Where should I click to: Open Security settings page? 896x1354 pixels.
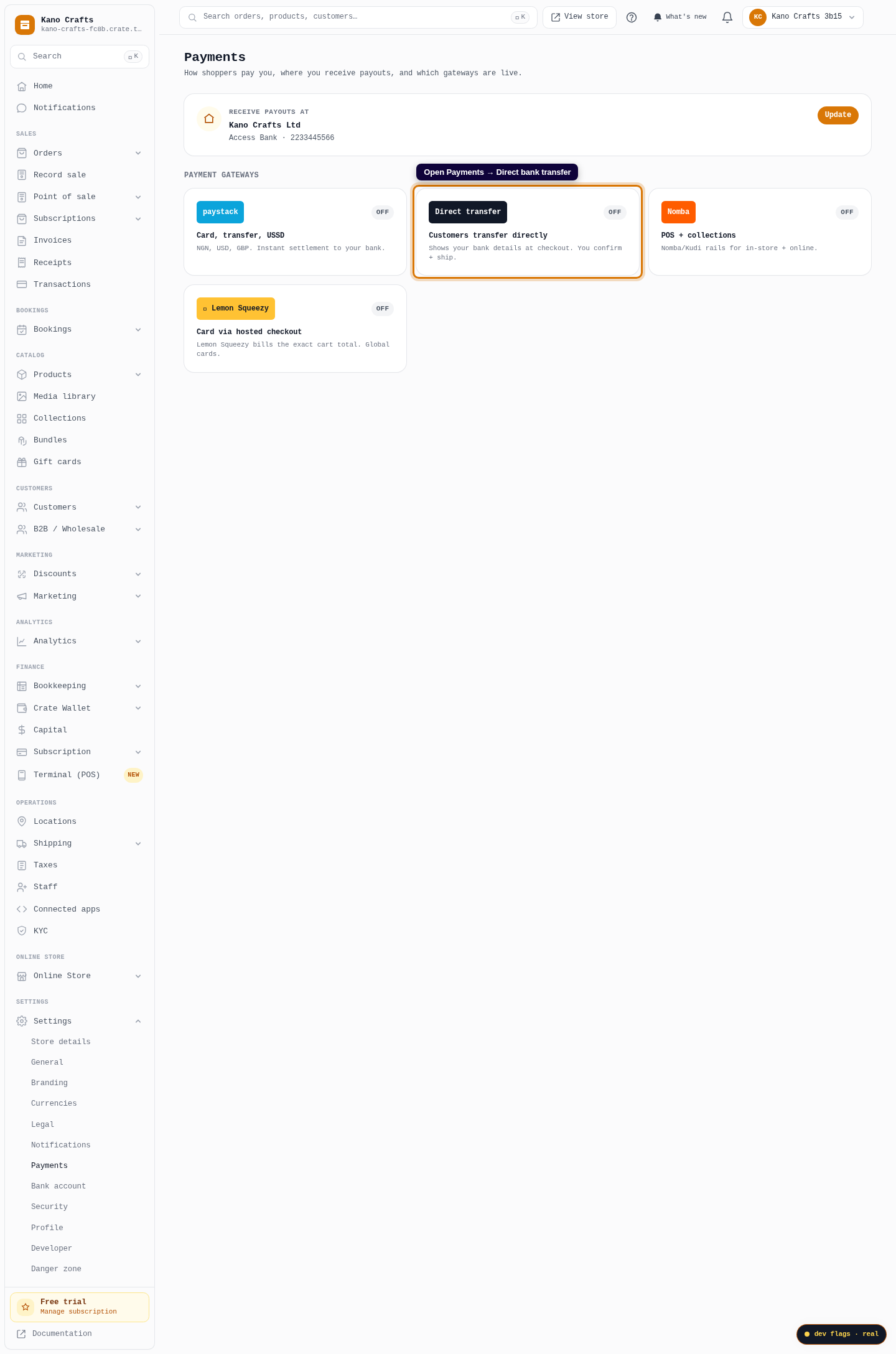coord(49,1207)
